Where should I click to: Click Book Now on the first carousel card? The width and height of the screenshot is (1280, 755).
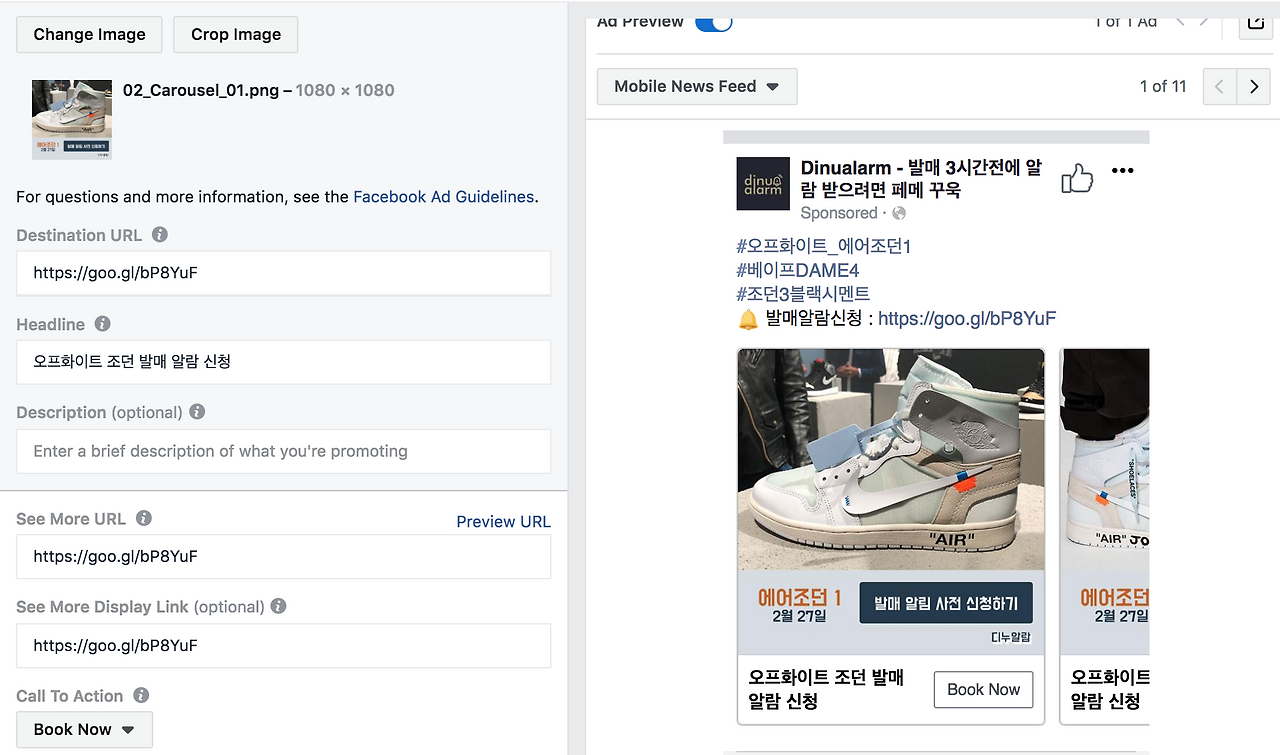(983, 689)
